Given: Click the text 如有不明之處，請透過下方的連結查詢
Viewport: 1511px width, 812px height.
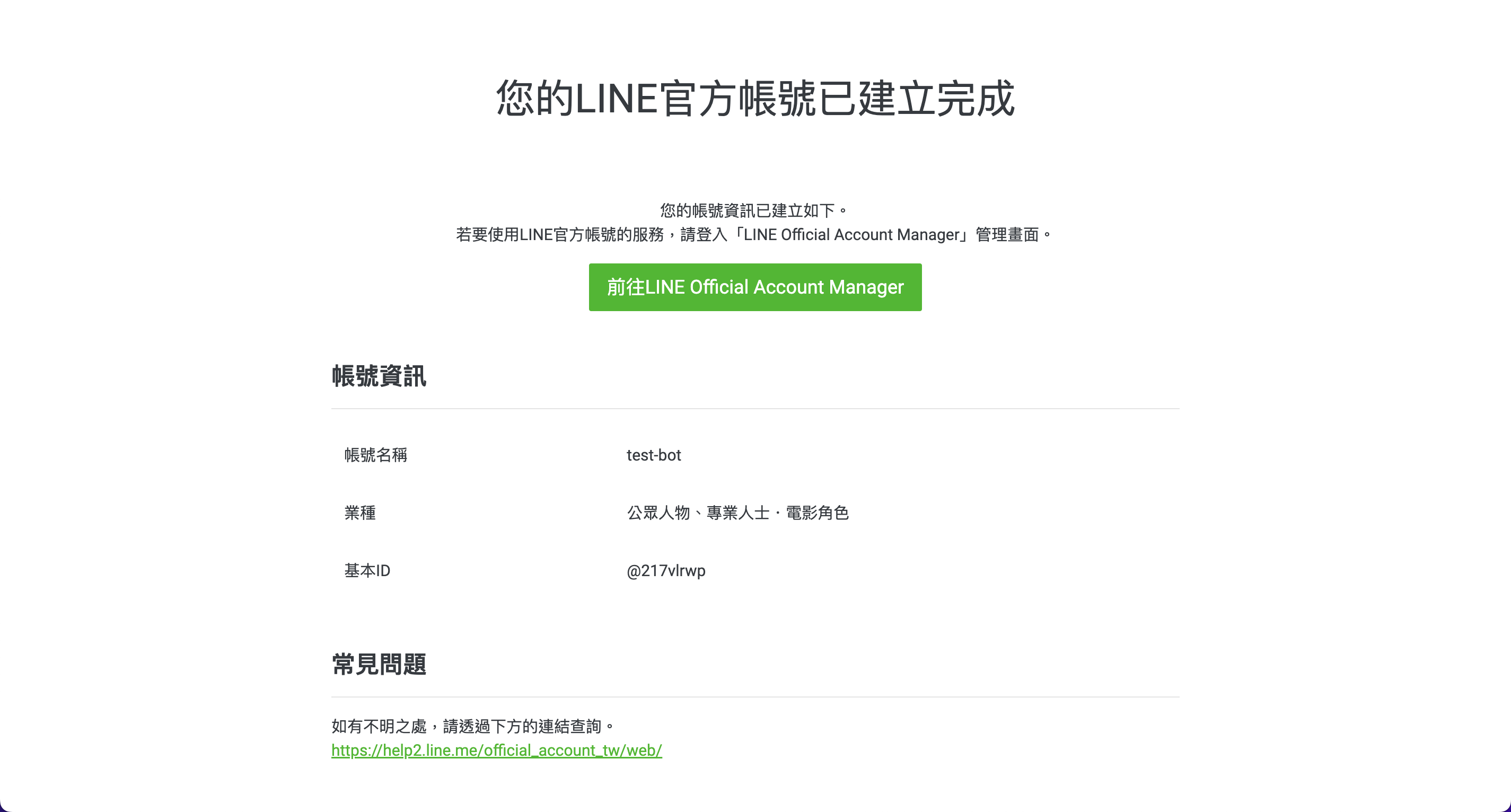Looking at the screenshot, I should pyautogui.click(x=473, y=727).
